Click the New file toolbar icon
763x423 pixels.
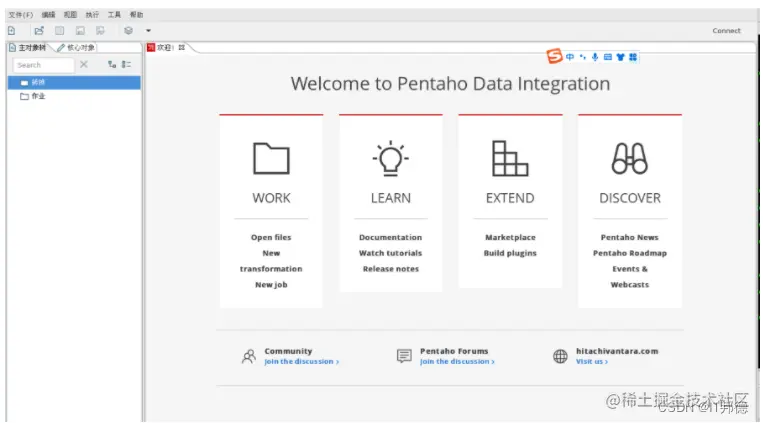(x=12, y=31)
